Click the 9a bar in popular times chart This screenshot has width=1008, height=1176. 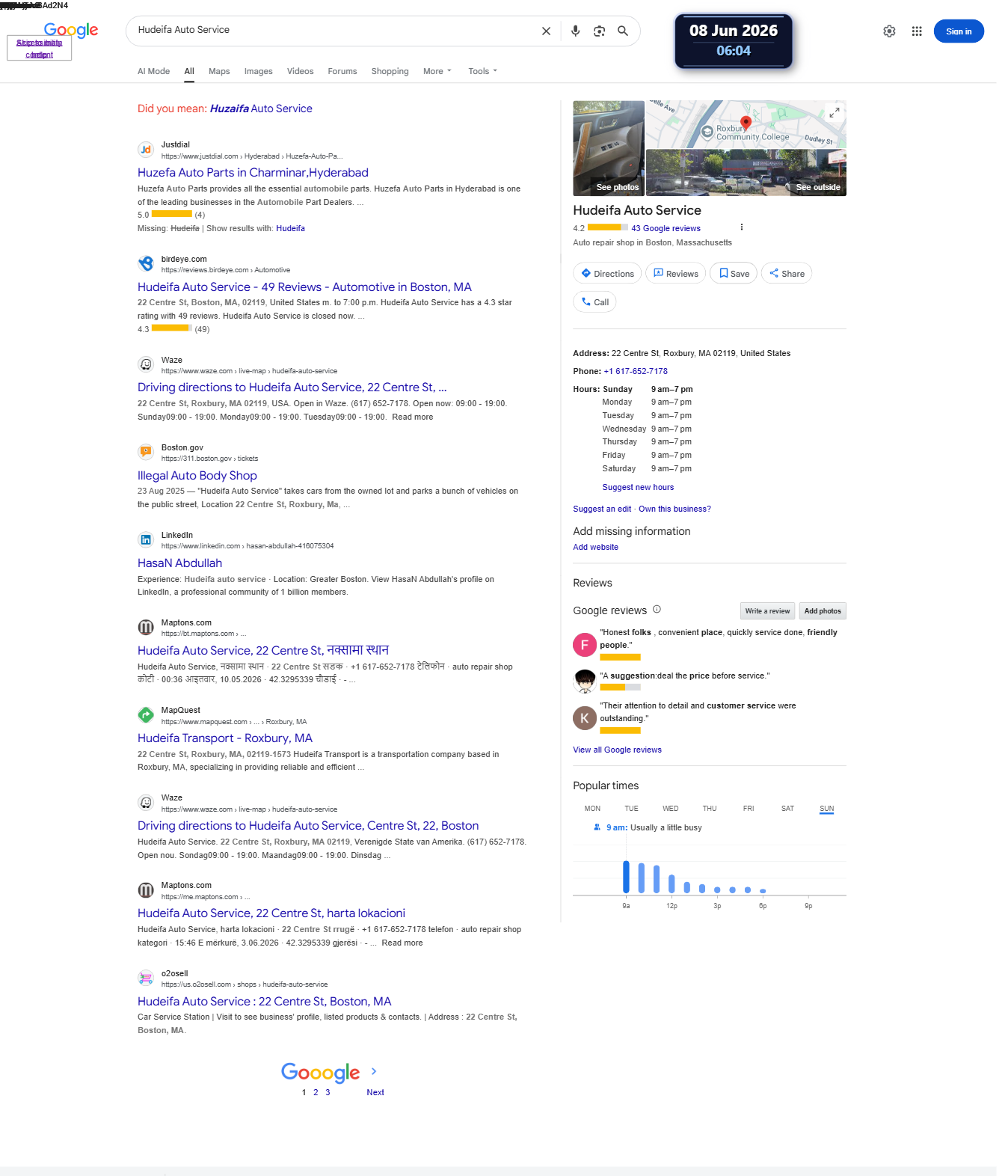click(626, 876)
